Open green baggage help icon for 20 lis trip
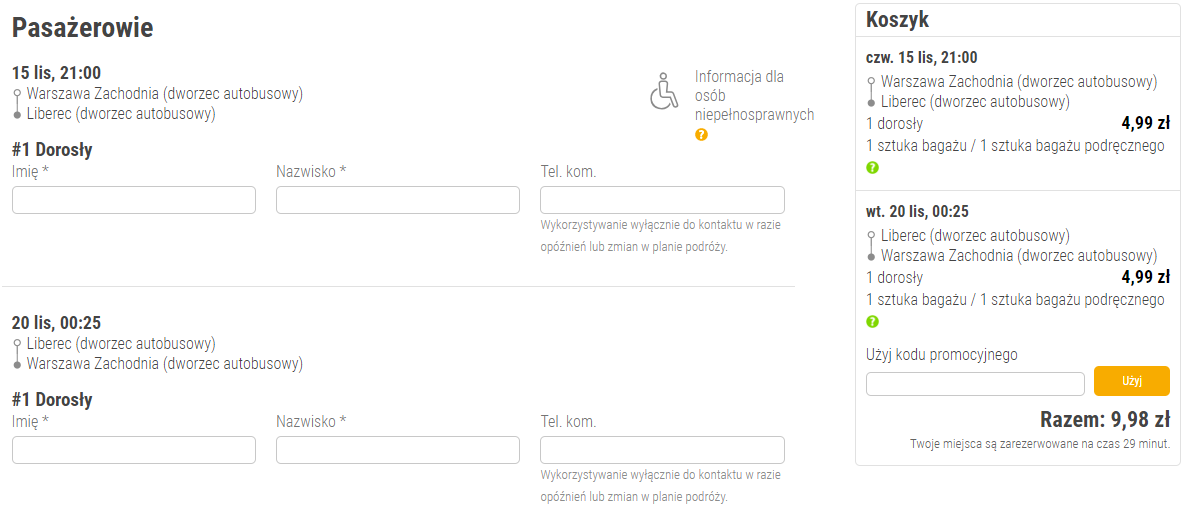Screen dimensions: 1183x509 872,322
